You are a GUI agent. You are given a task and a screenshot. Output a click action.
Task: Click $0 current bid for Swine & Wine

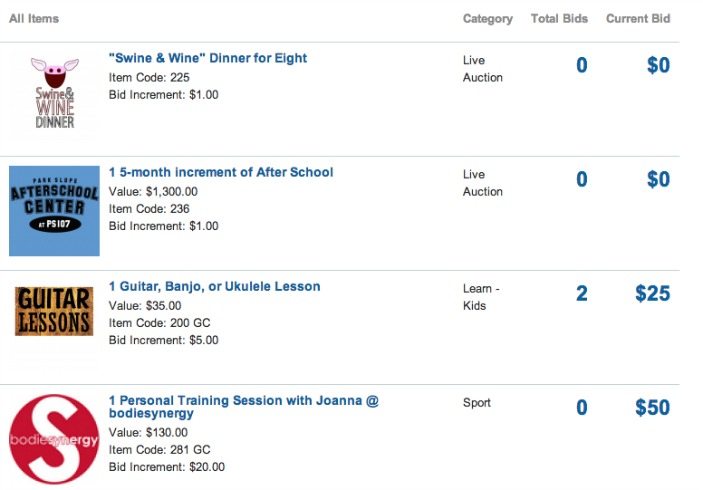click(658, 66)
